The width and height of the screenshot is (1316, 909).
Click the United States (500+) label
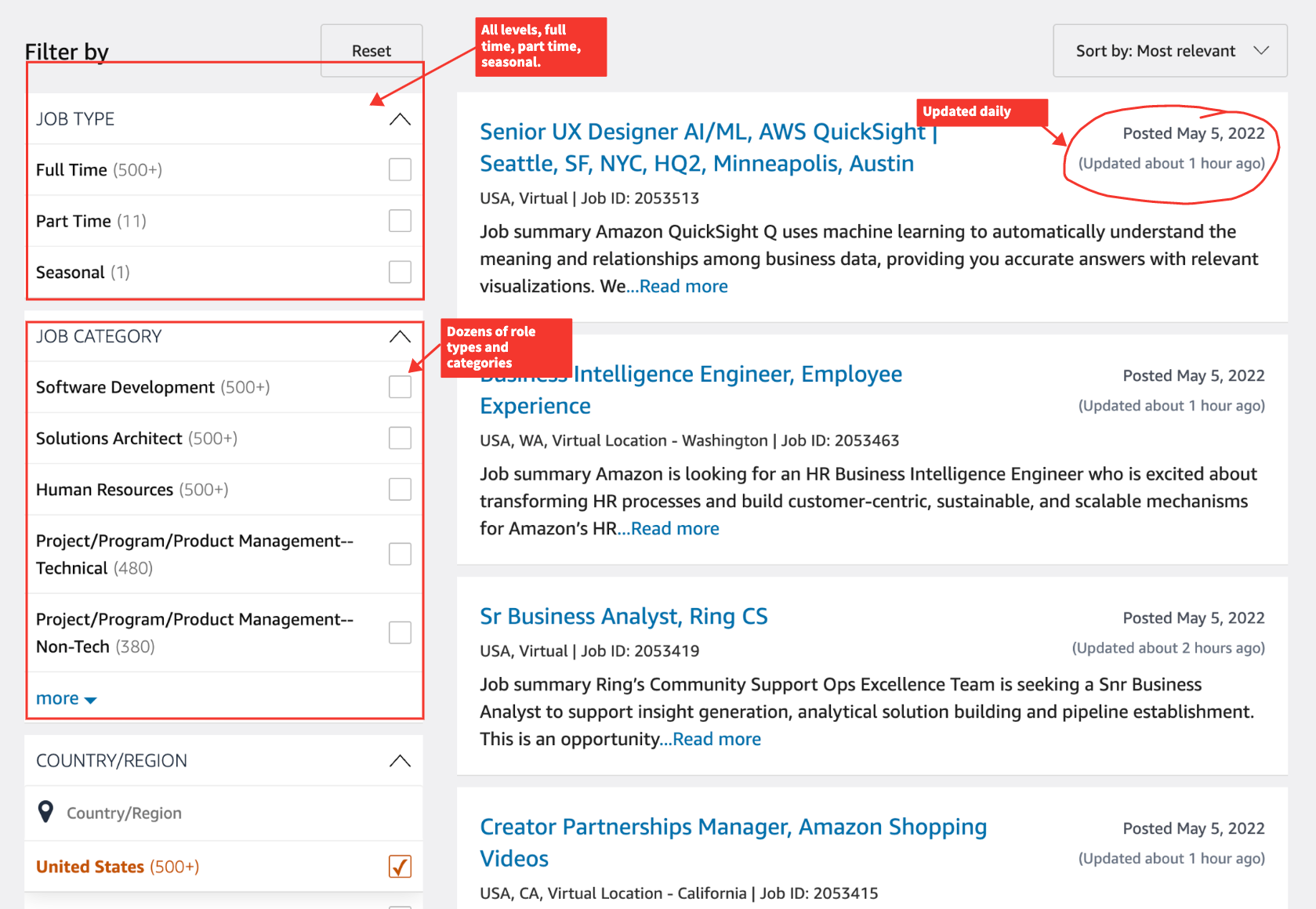point(118,867)
